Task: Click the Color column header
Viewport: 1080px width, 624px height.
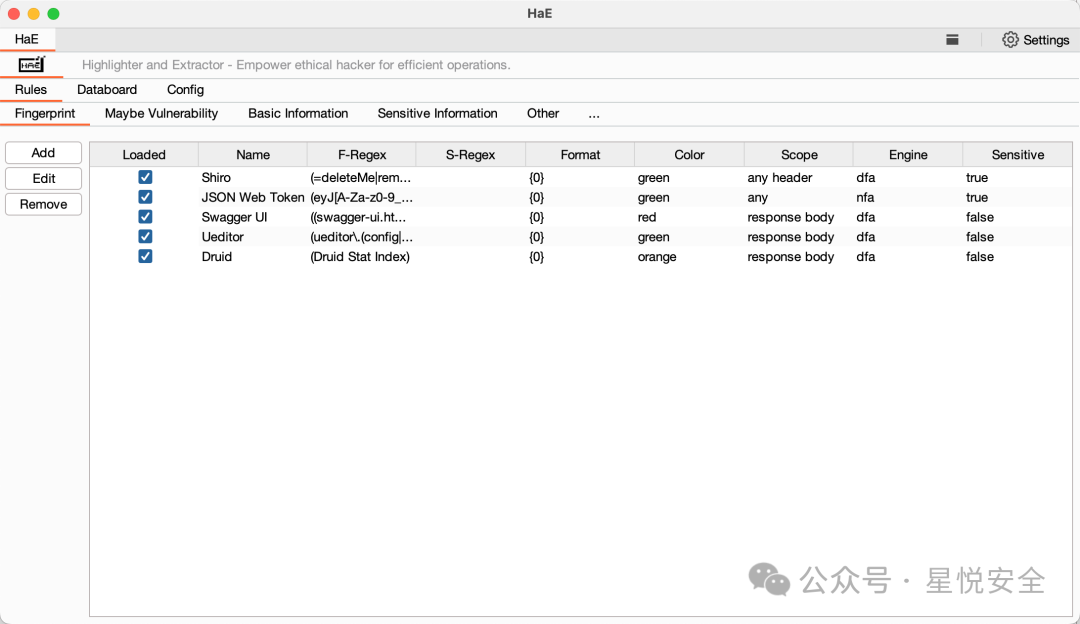Action: [x=689, y=155]
